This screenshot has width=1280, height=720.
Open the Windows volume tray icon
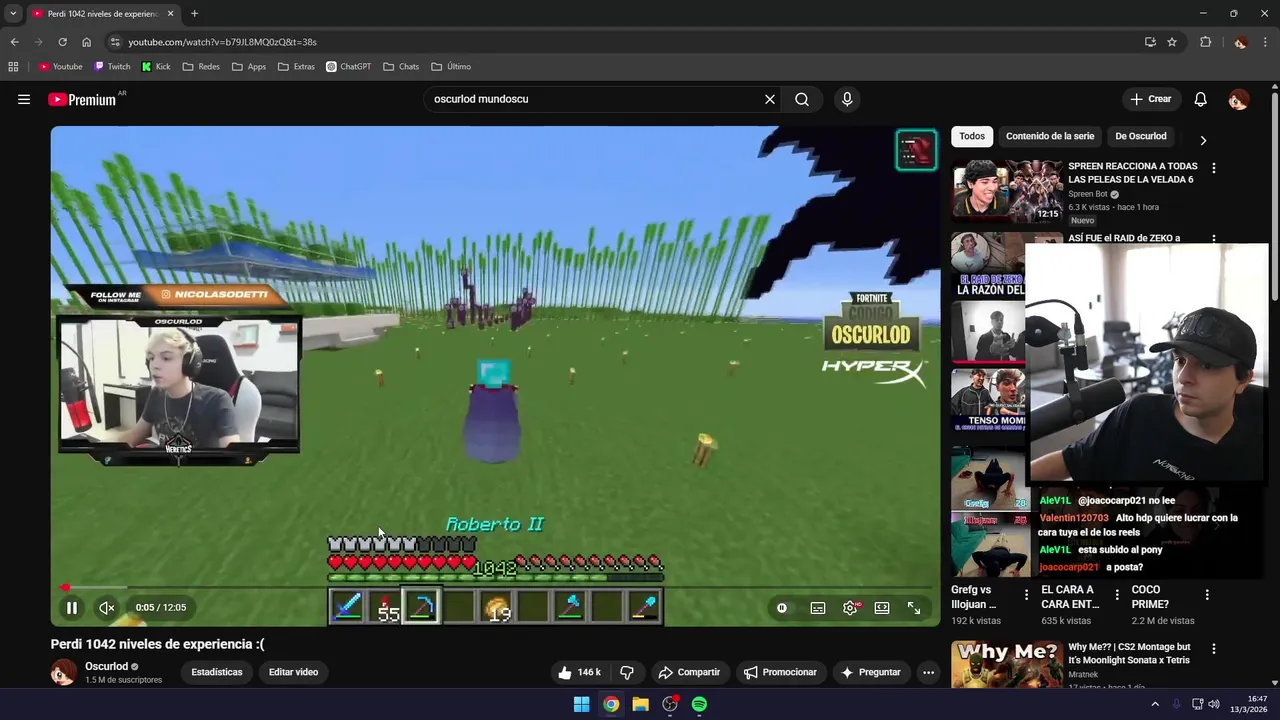tap(1214, 704)
